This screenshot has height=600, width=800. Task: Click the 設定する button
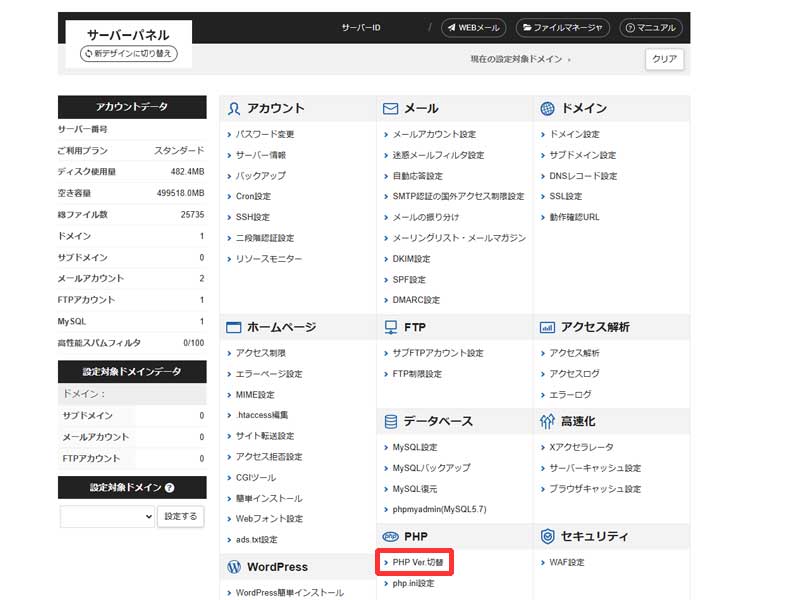pyautogui.click(x=181, y=516)
